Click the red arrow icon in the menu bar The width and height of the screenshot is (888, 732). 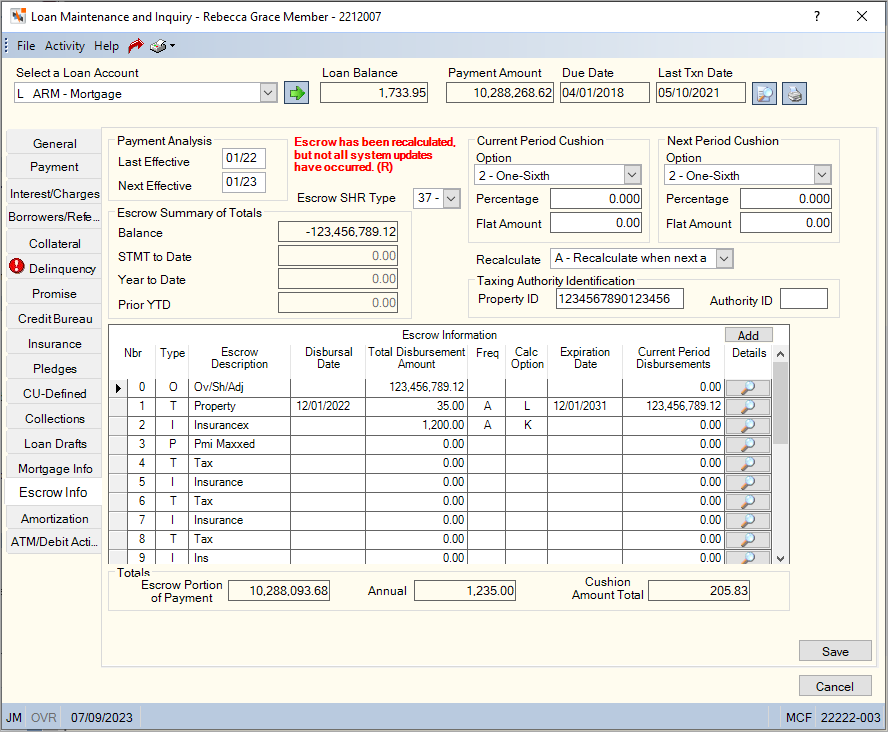tap(136, 46)
